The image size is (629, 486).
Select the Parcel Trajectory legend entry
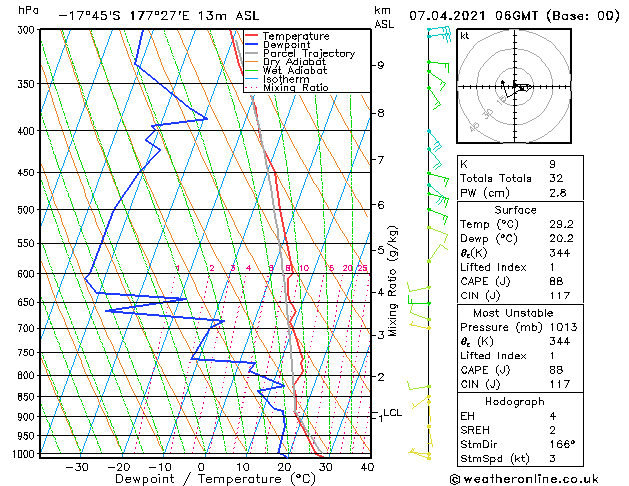click(x=300, y=53)
